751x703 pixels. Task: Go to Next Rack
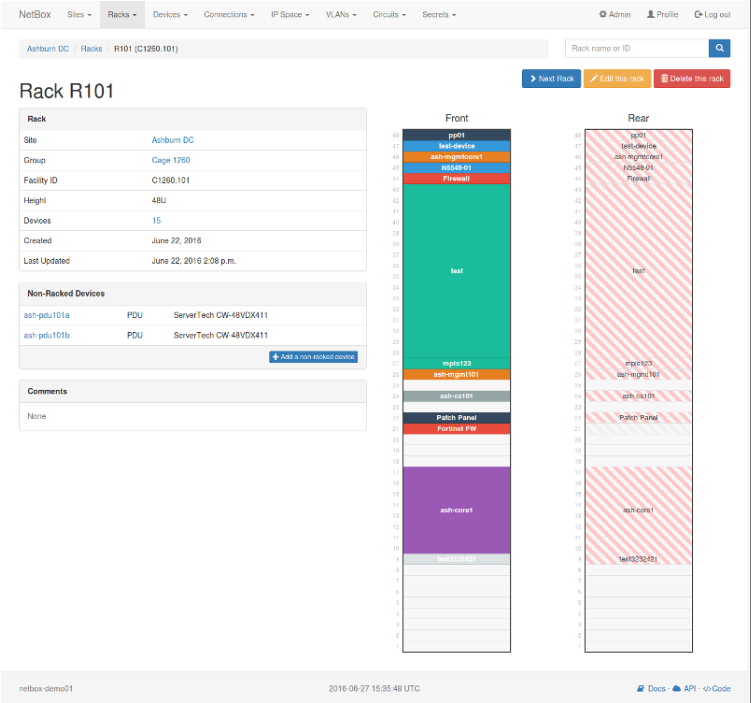coord(551,79)
